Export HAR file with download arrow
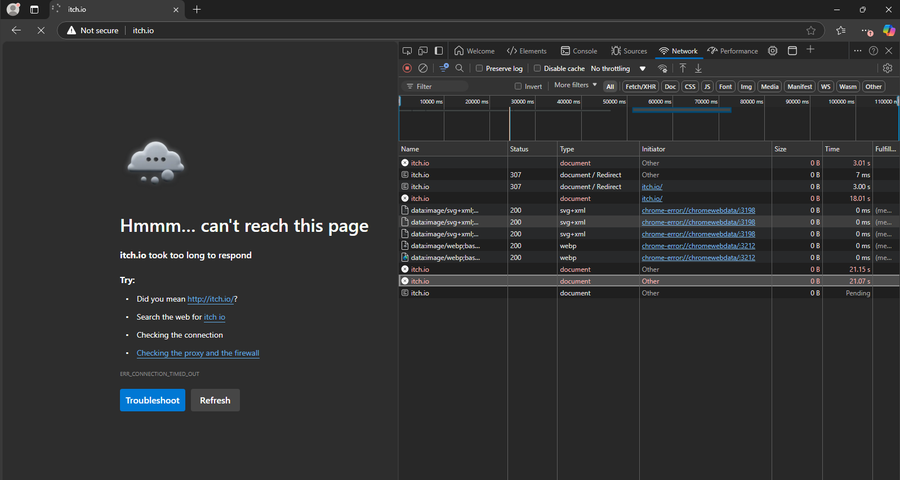 pyautogui.click(x=698, y=68)
